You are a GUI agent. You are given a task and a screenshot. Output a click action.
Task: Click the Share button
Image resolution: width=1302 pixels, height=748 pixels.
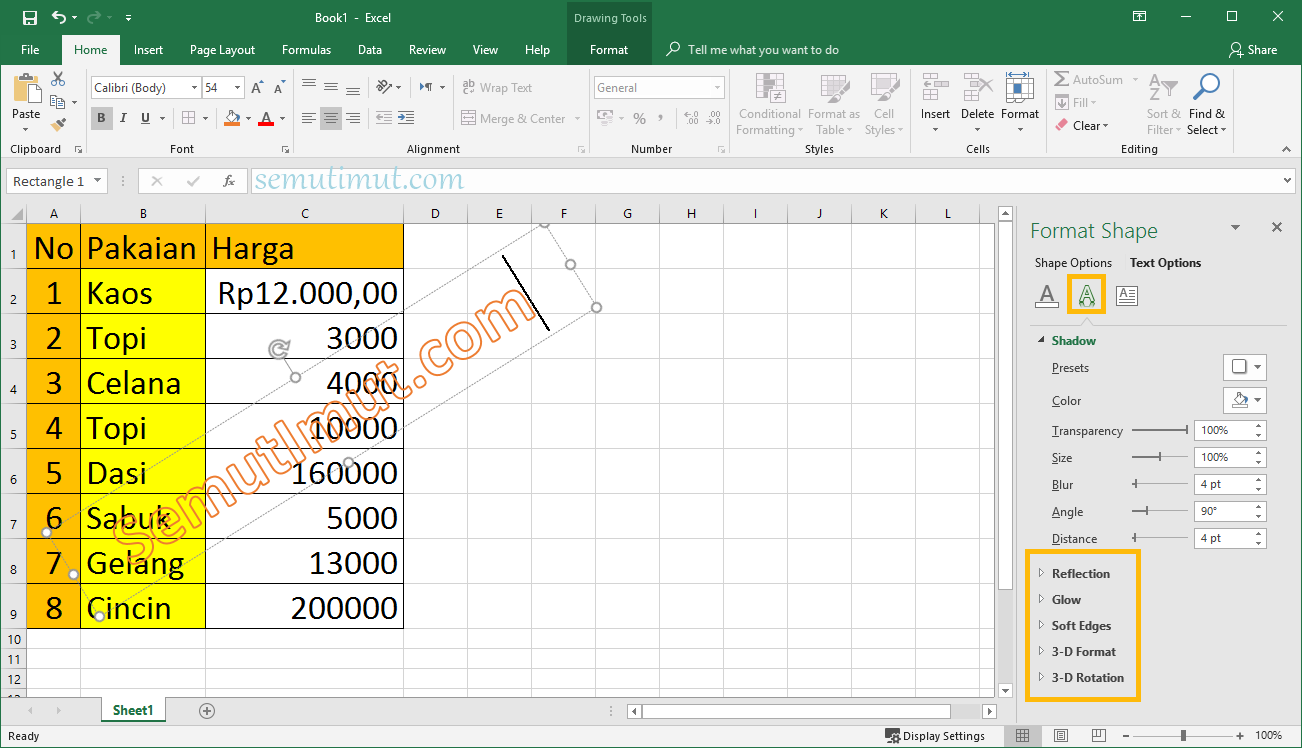(1253, 49)
